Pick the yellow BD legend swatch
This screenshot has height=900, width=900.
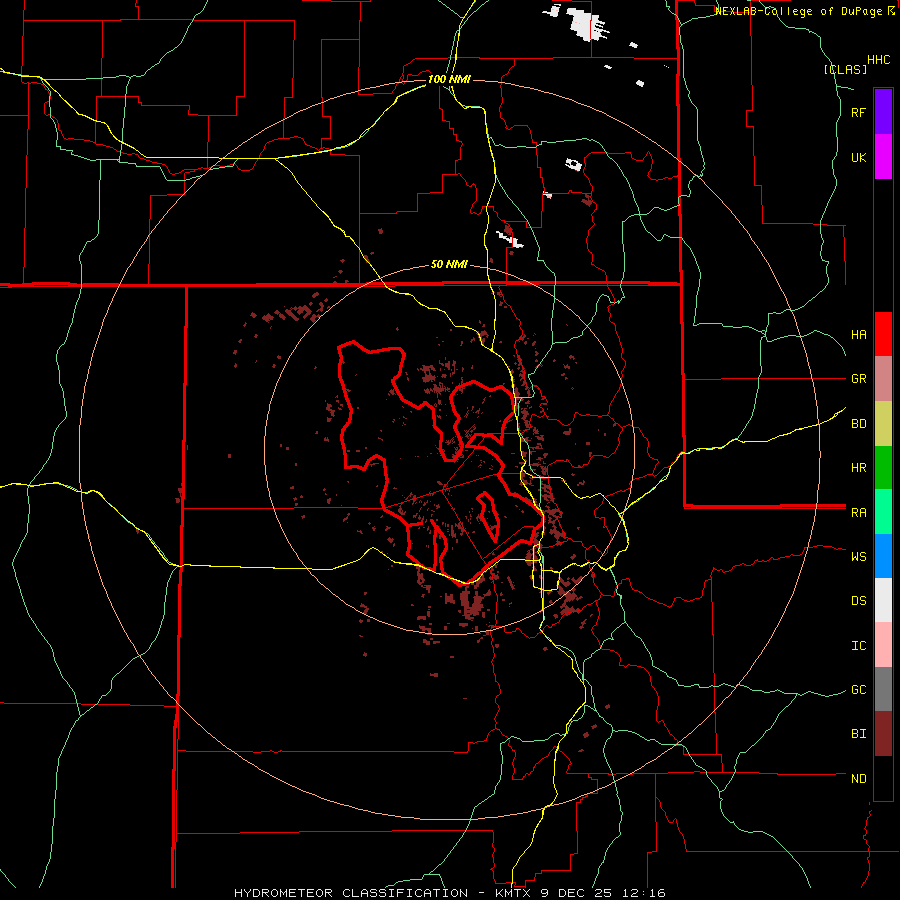coord(883,424)
